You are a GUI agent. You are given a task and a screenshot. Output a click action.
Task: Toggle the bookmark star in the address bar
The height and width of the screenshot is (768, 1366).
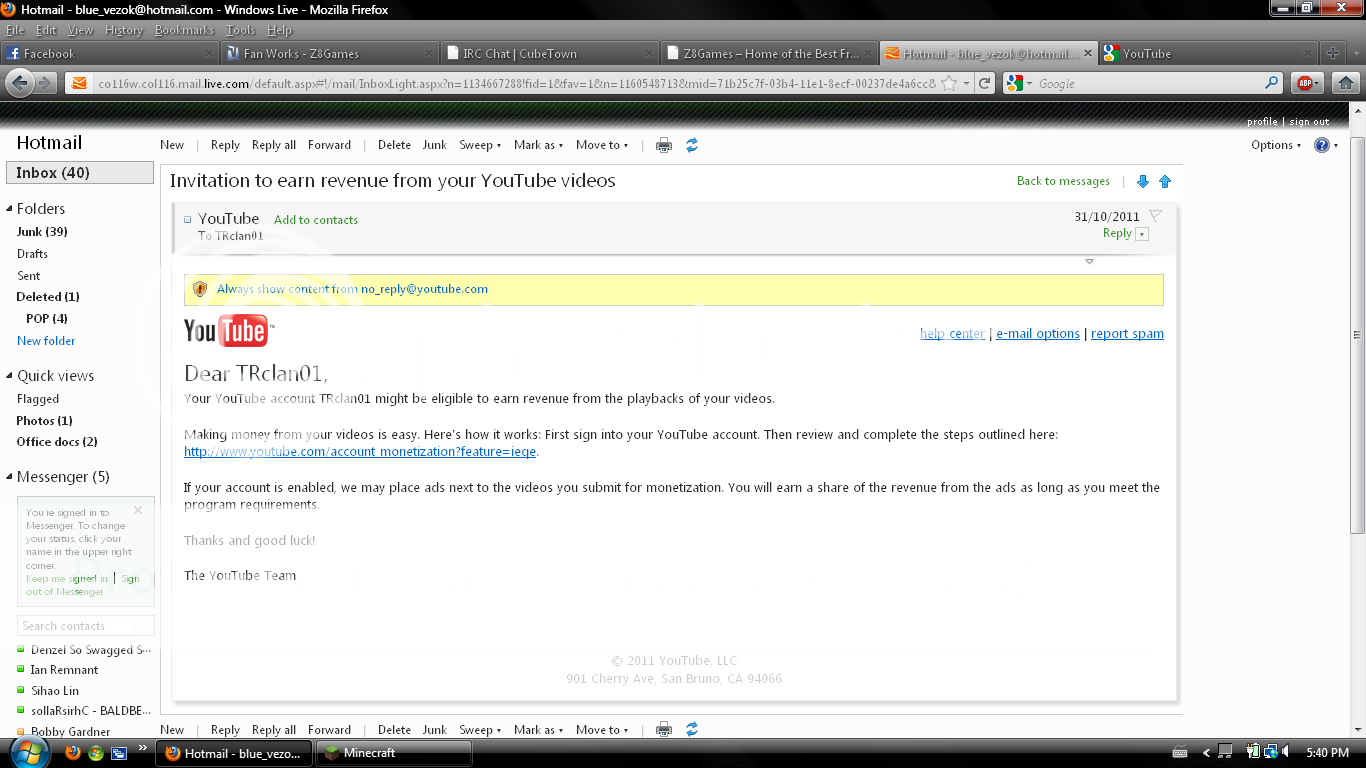949,84
